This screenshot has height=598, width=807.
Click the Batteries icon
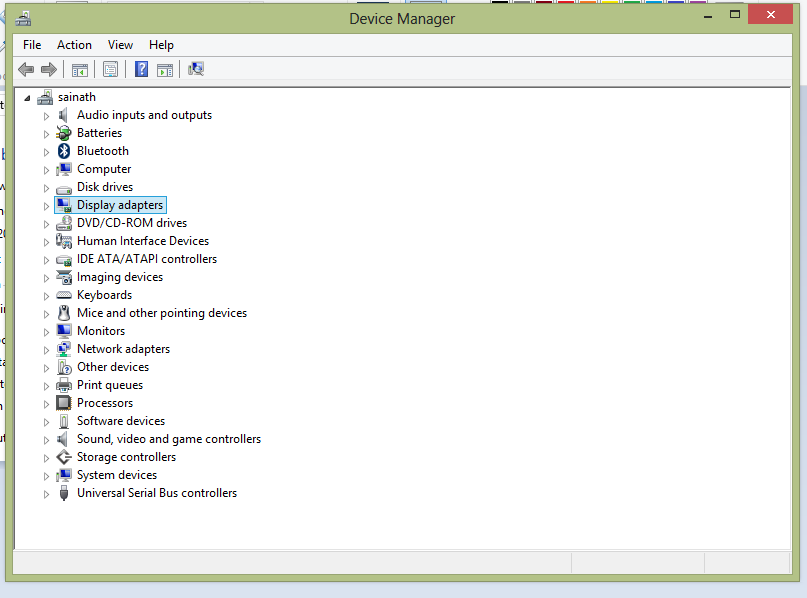(x=63, y=133)
